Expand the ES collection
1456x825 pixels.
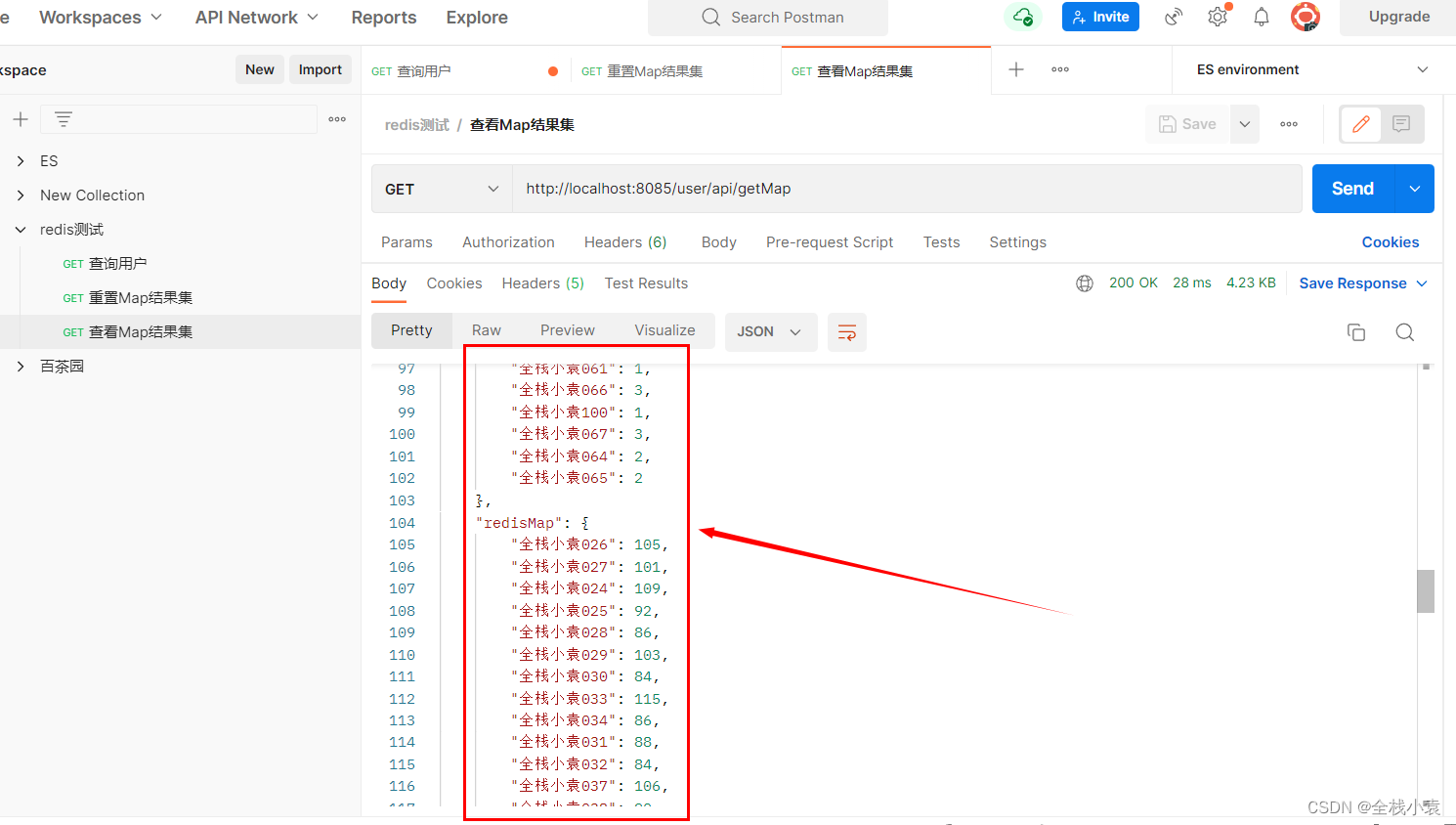pyautogui.click(x=21, y=161)
